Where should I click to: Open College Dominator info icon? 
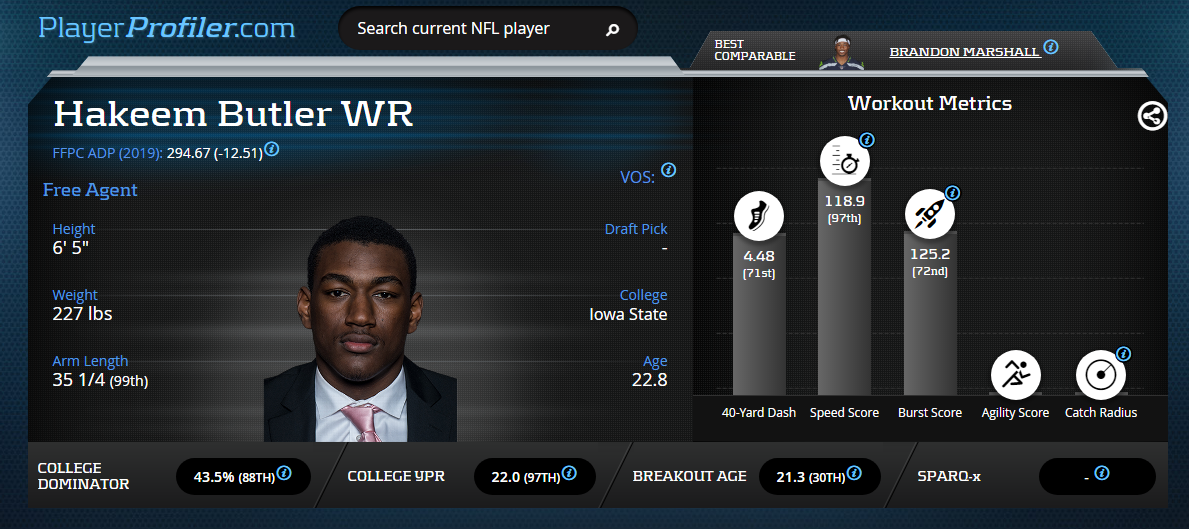coord(284,474)
